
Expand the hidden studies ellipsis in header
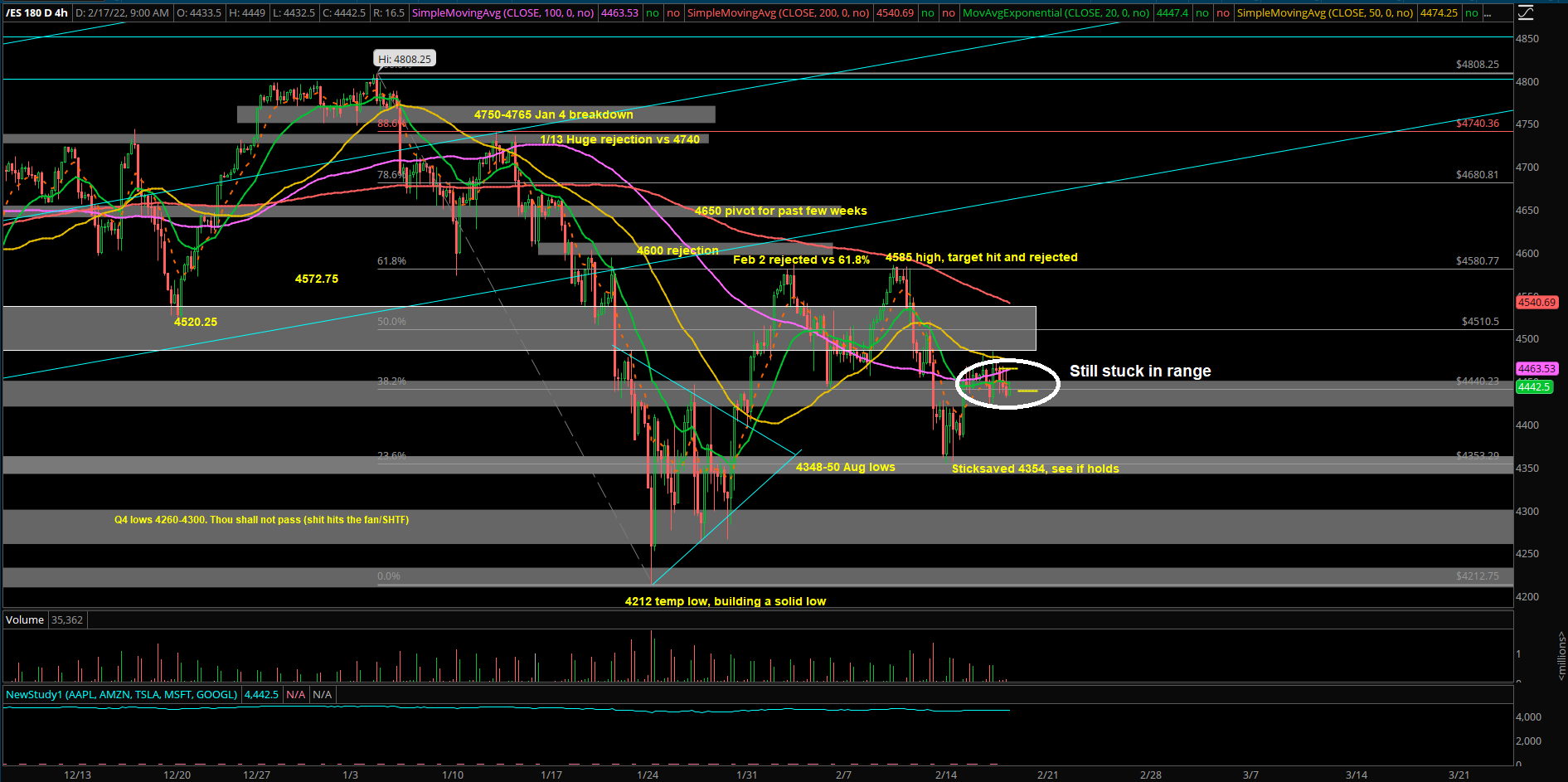click(1489, 13)
